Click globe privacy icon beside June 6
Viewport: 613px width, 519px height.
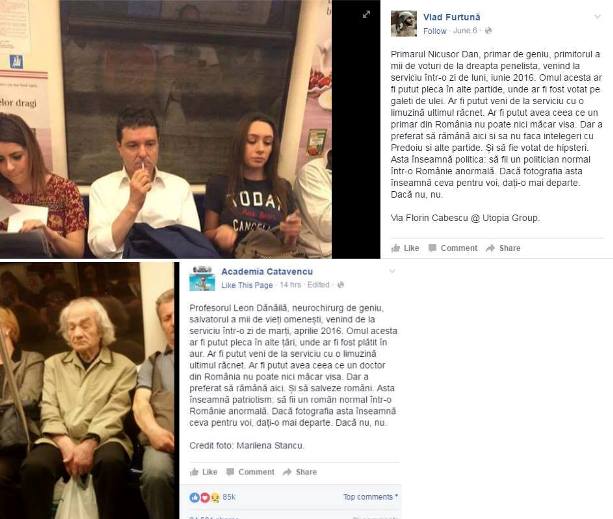tap(488, 30)
